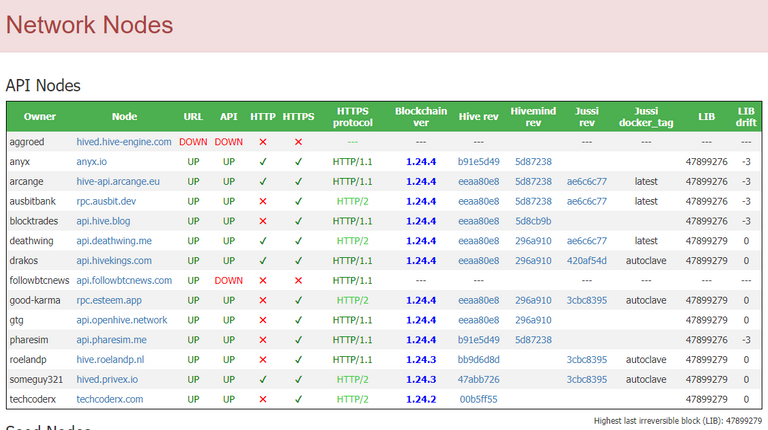Viewport: 768px width, 430px height.
Task: Click blockchain version 1.24.2 for techcoderx
Action: pyautogui.click(x=421, y=399)
